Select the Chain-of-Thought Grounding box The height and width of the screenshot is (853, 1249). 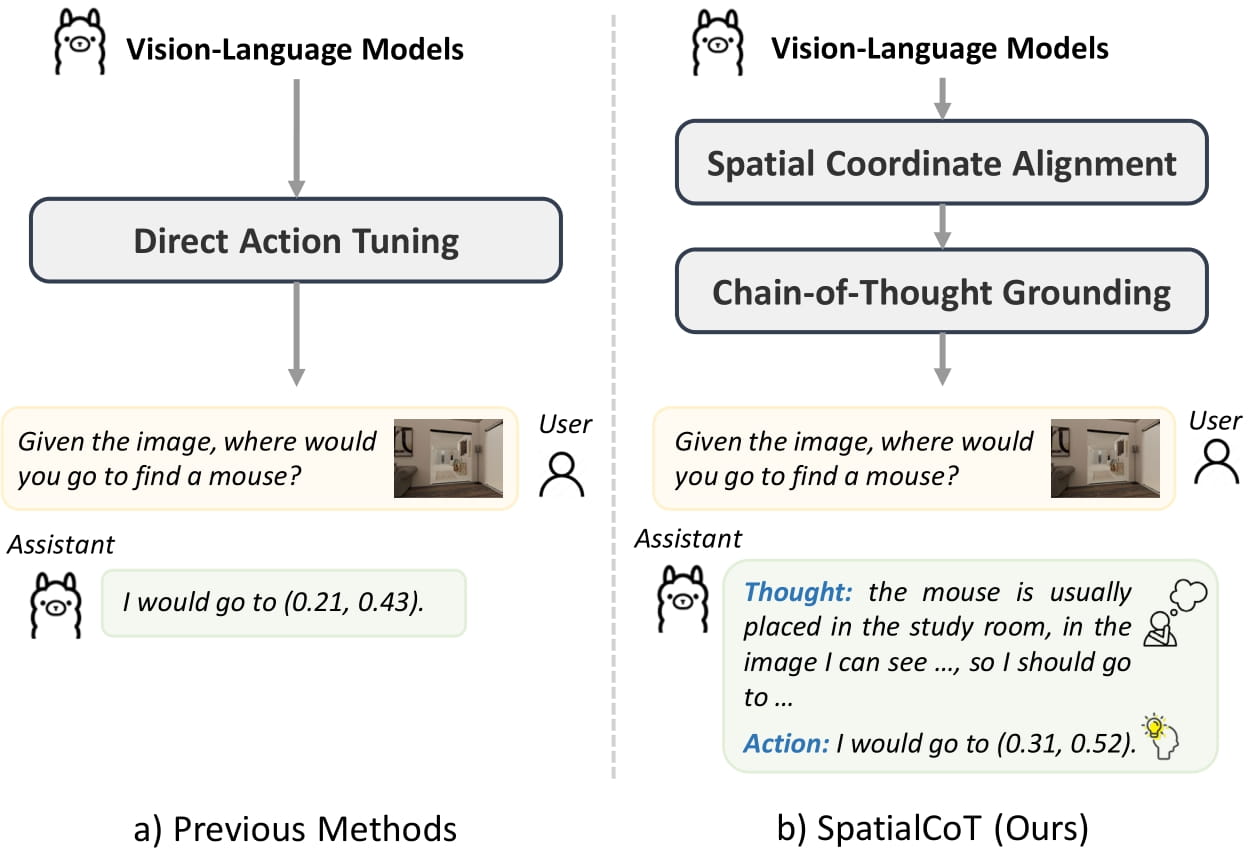coord(941,291)
